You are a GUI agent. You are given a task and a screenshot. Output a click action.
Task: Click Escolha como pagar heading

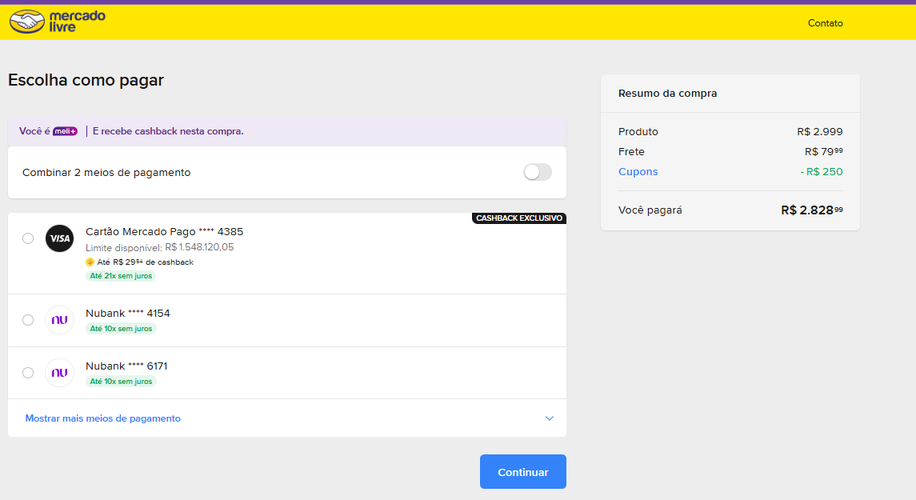[86, 80]
